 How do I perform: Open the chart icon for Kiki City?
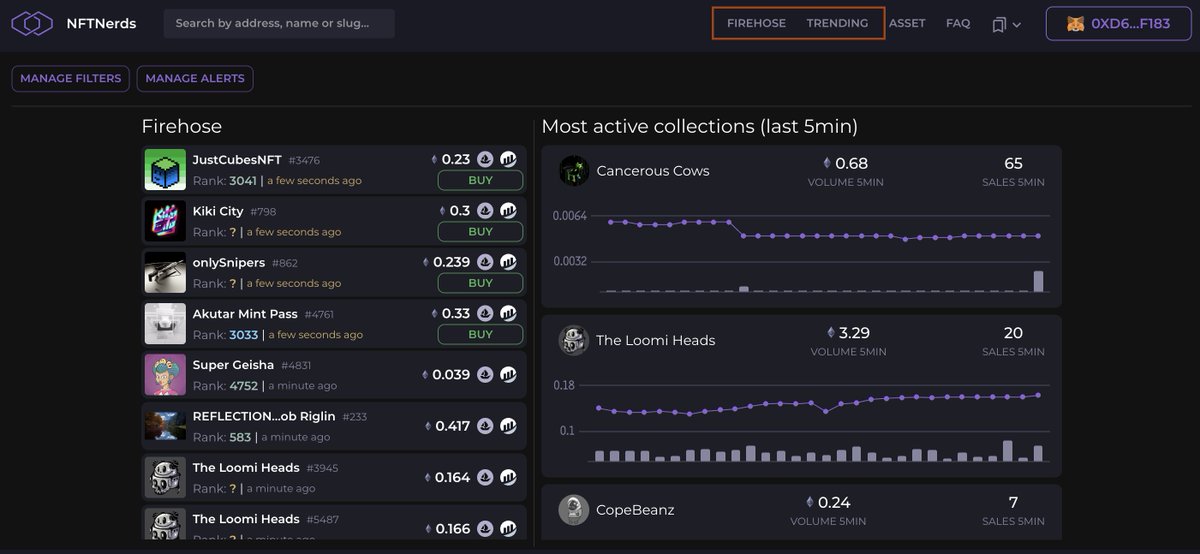pyautogui.click(x=508, y=211)
